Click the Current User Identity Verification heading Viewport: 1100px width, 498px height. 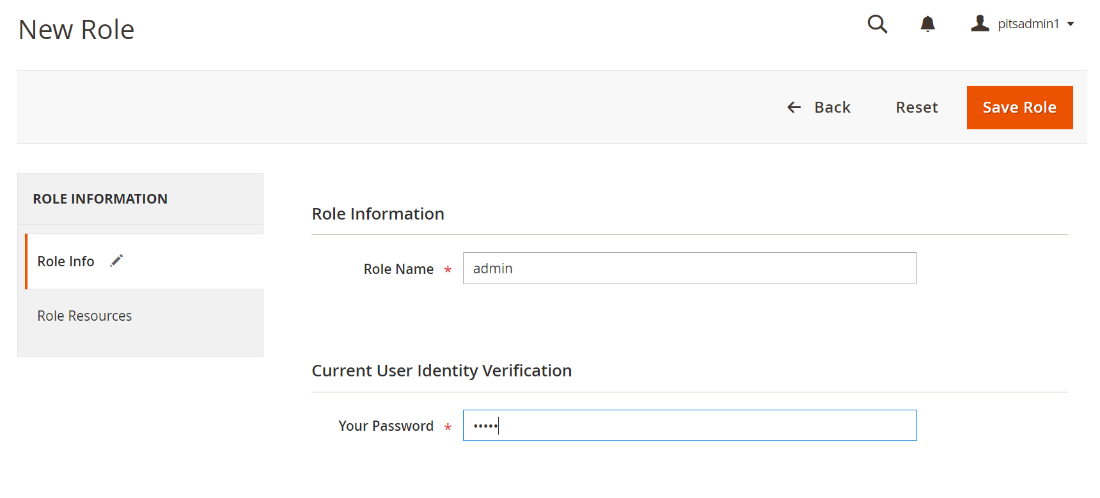(x=441, y=371)
